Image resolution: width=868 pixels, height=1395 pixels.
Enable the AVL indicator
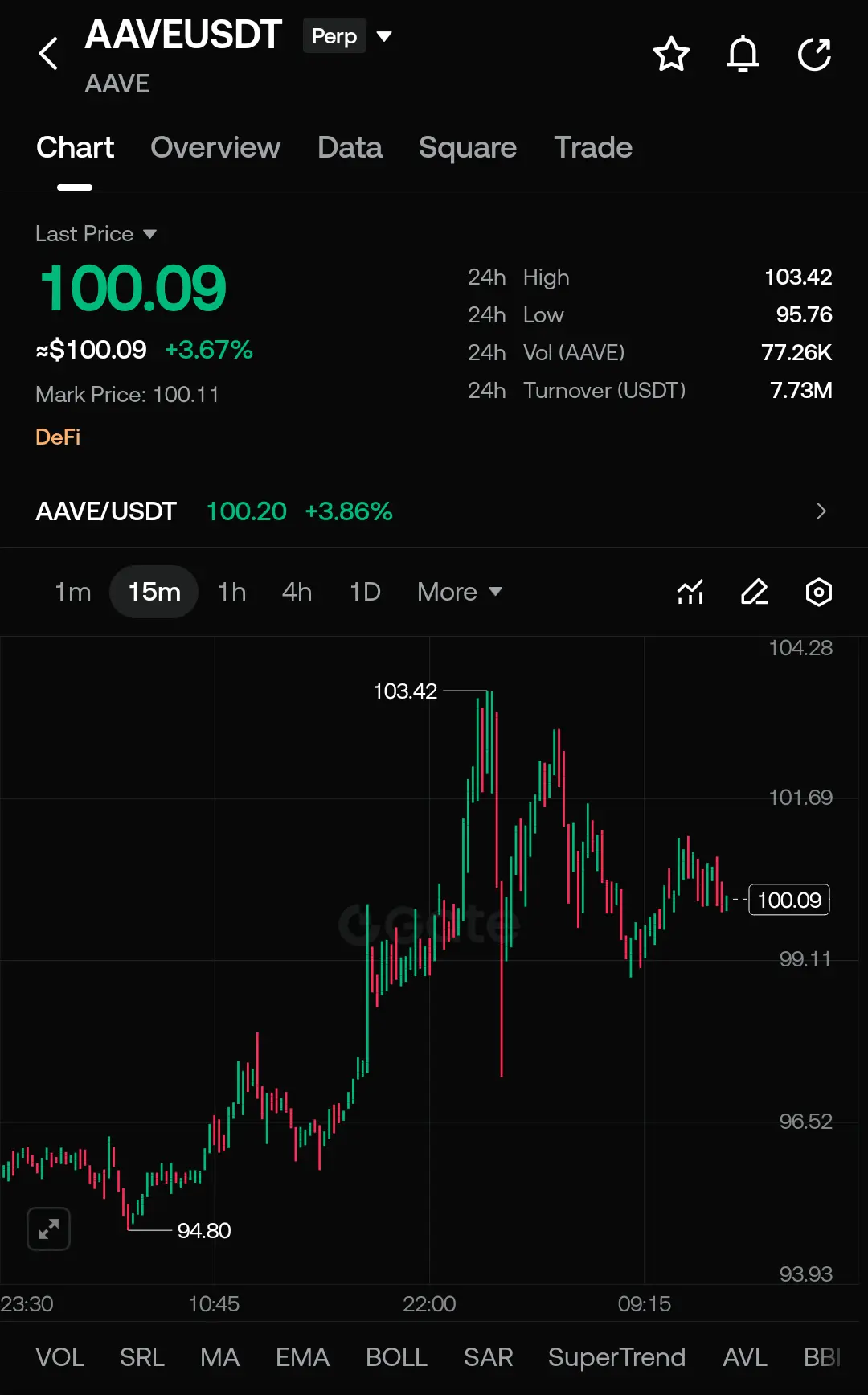point(745,1357)
